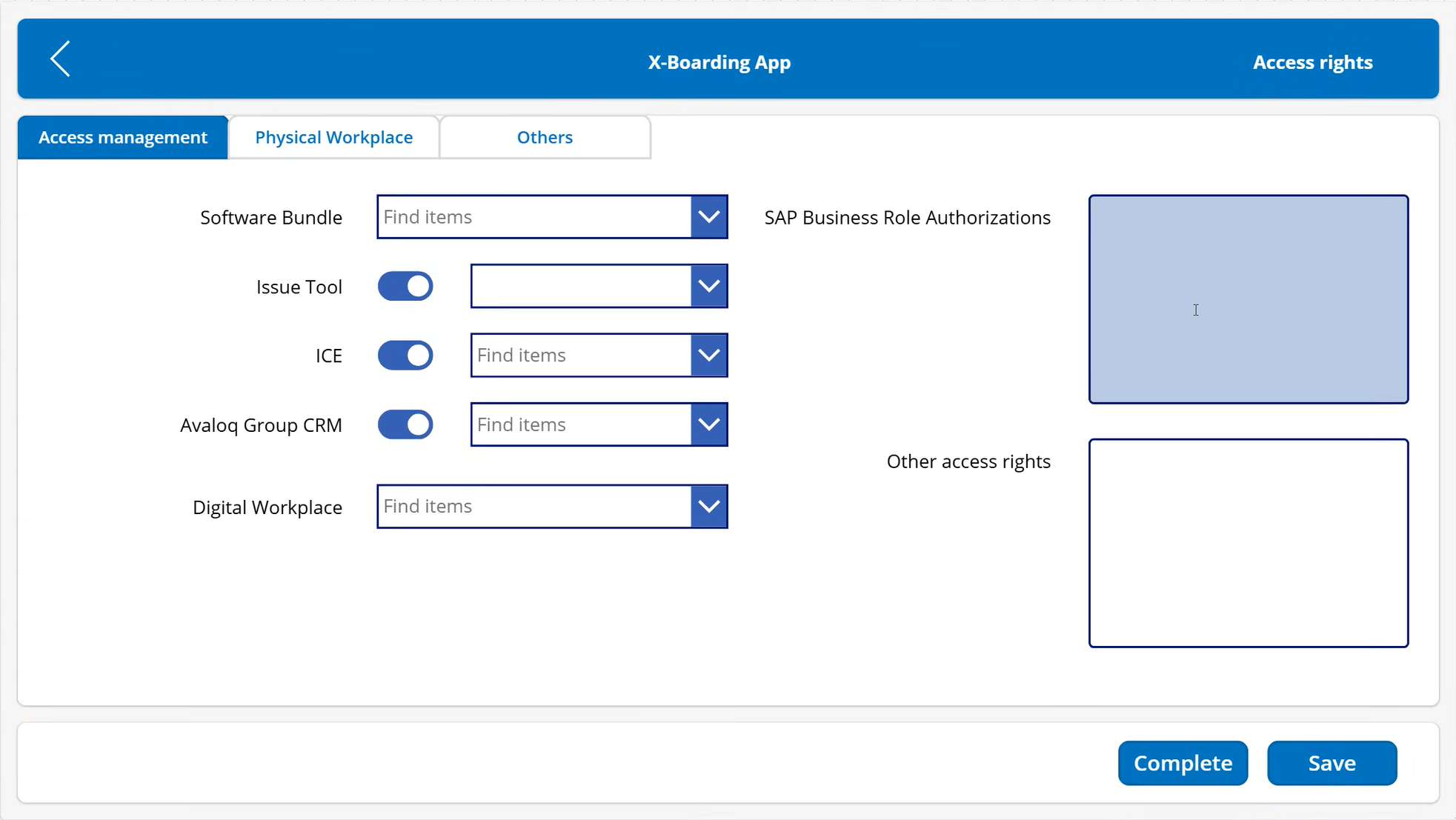Screen dimensions: 1456x820
Task: Click the Digital Workplace Find items field
Action: (530, 506)
